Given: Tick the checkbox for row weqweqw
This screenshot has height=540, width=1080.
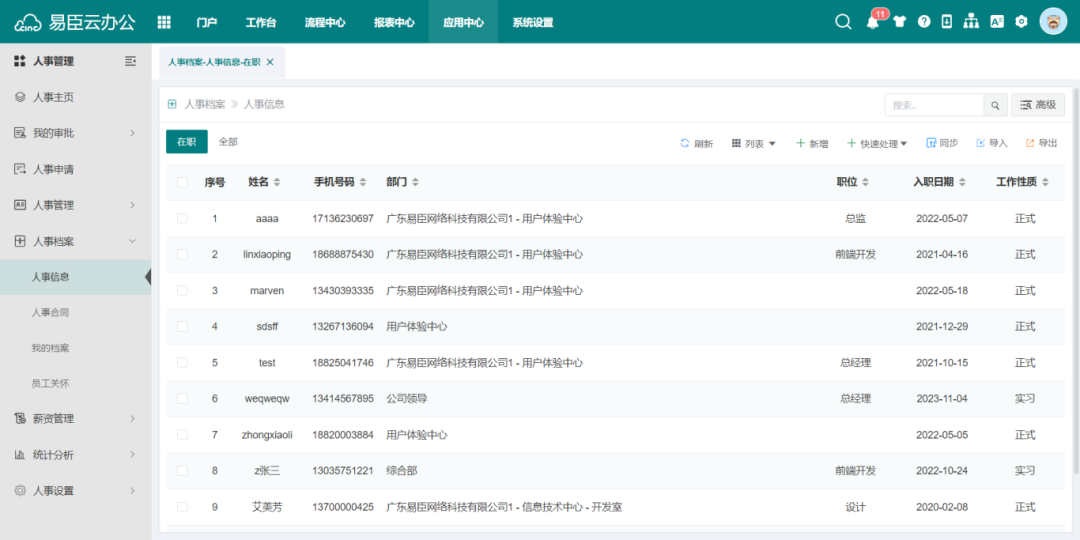Looking at the screenshot, I should tap(182, 399).
